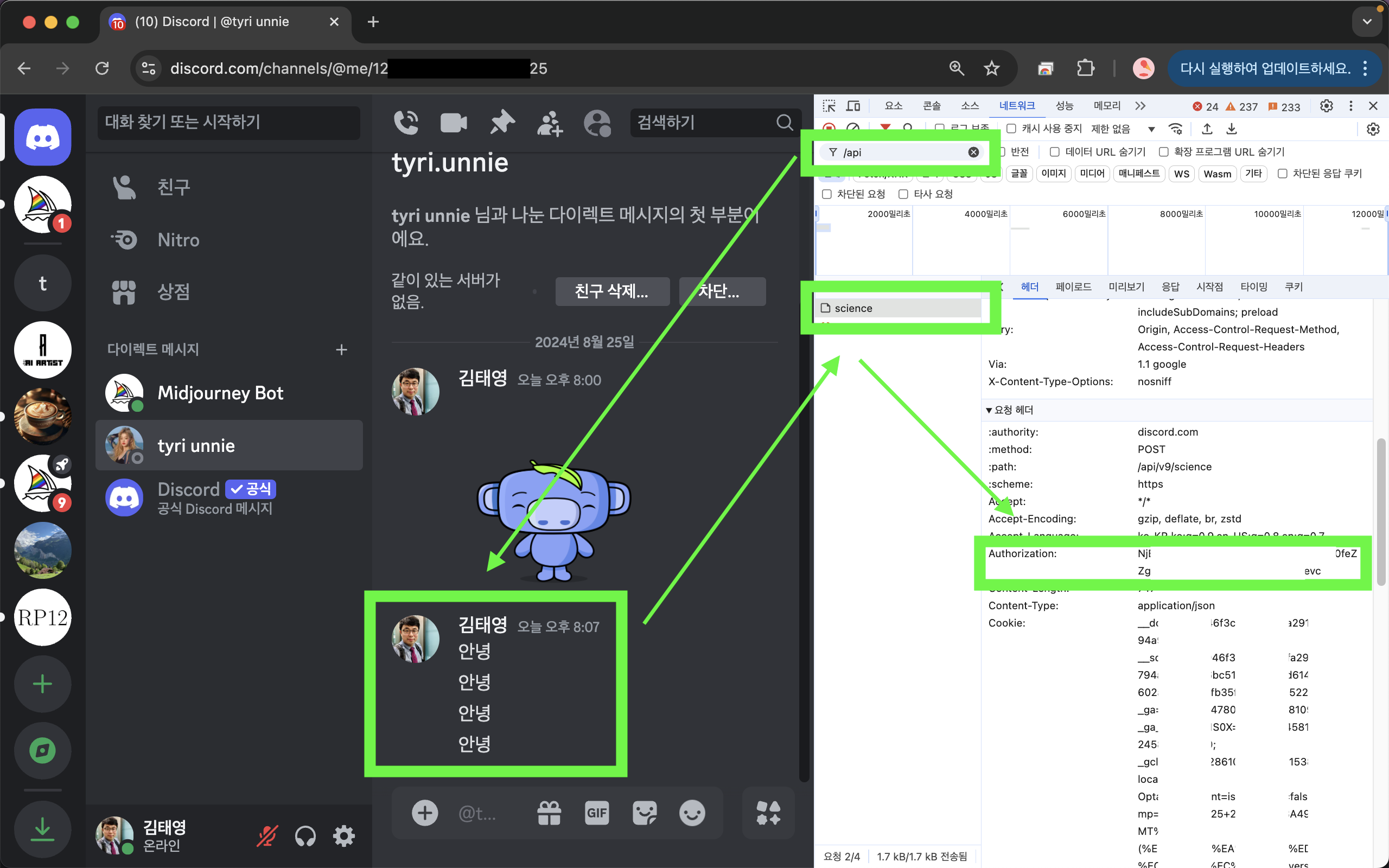Show the user profile panel icon
The height and width of the screenshot is (868, 1389).
pos(597,123)
